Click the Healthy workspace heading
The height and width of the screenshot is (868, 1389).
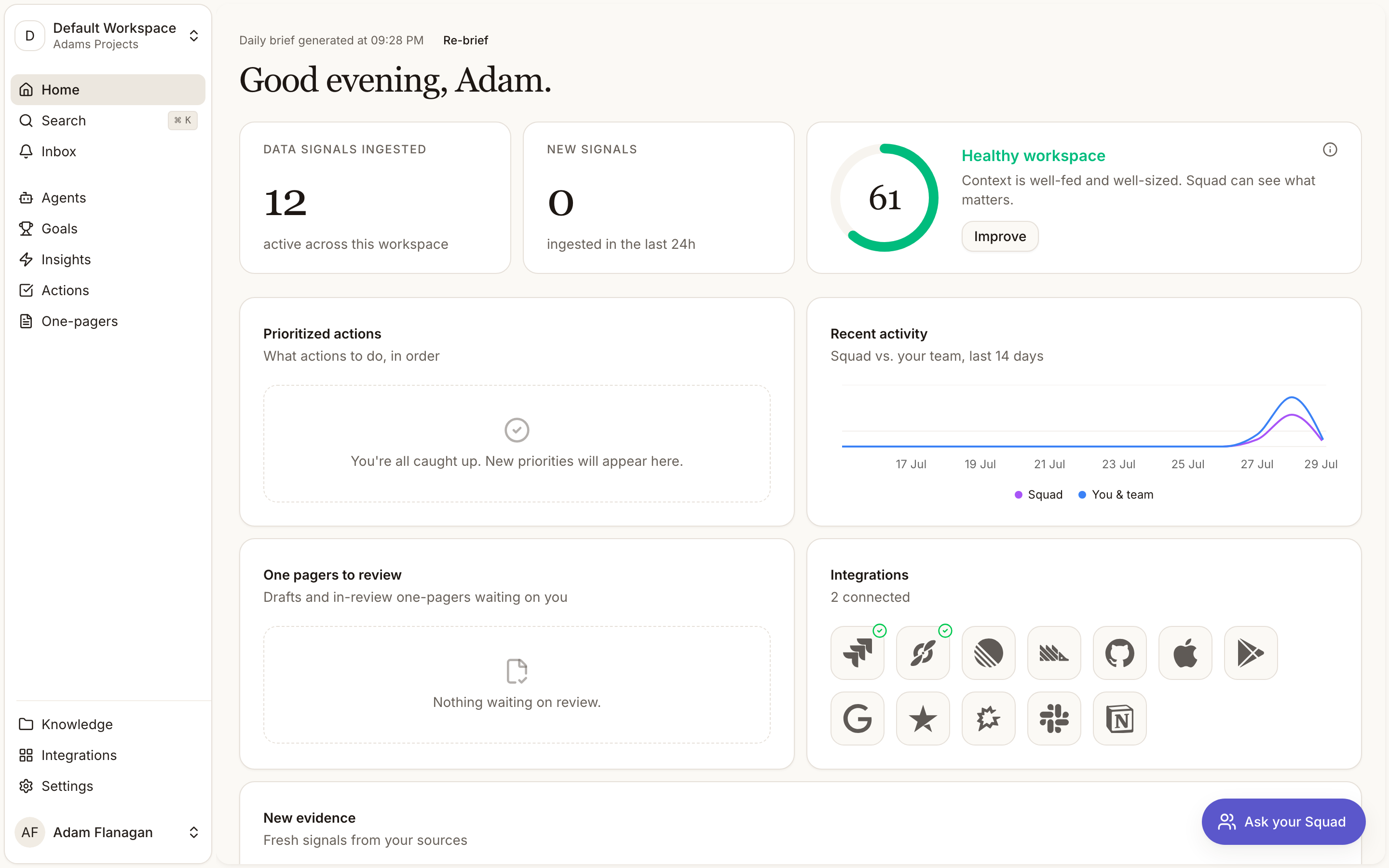[1033, 156]
